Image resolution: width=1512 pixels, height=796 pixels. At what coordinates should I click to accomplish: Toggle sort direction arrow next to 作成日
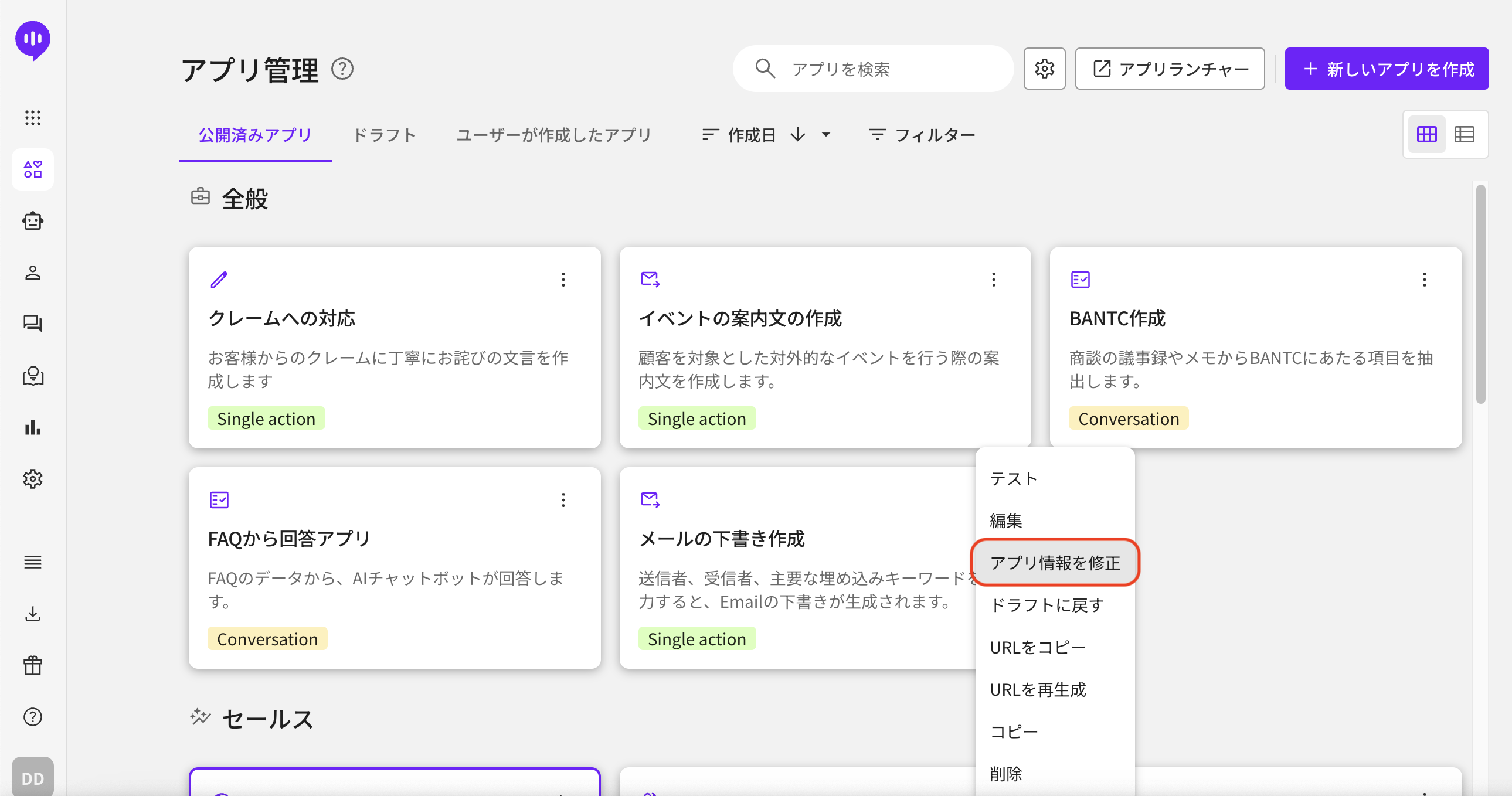pos(798,135)
